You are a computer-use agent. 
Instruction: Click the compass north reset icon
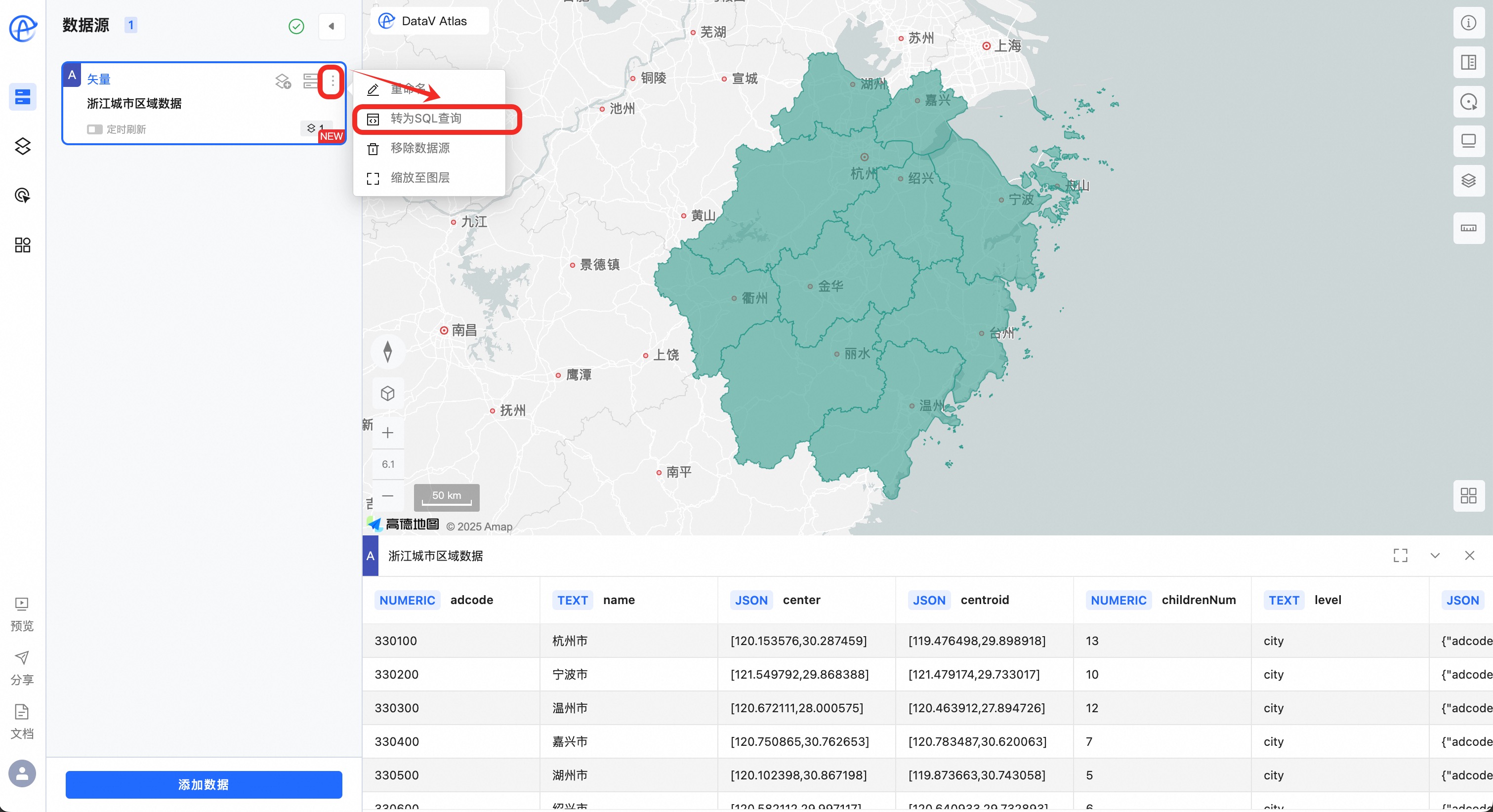tap(388, 351)
